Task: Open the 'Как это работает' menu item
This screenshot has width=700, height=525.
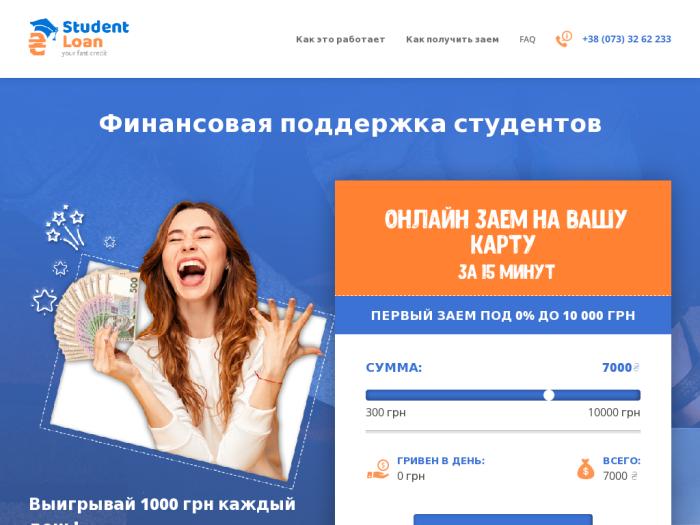Action: click(340, 39)
